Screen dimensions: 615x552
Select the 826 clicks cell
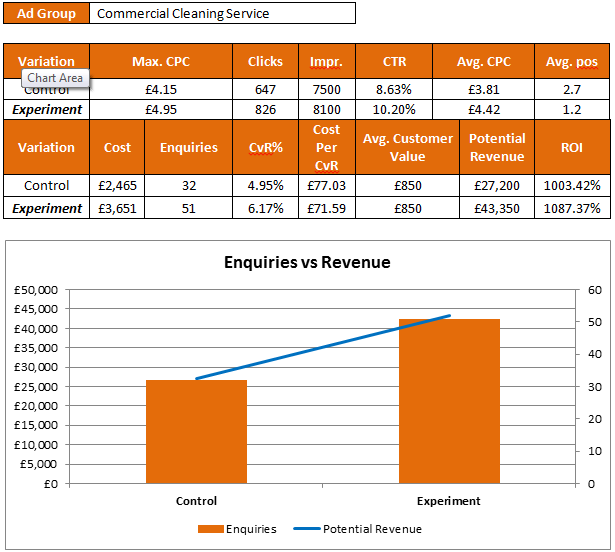265,109
